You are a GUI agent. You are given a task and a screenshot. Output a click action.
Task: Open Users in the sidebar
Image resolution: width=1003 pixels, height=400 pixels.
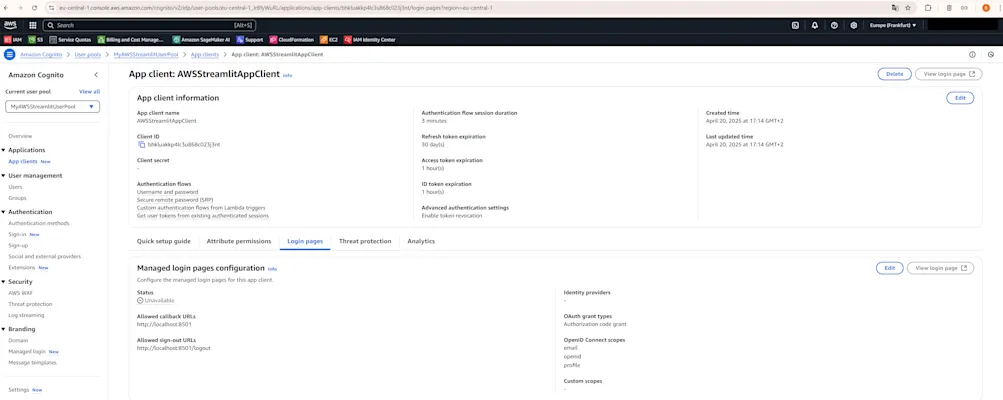coord(15,187)
